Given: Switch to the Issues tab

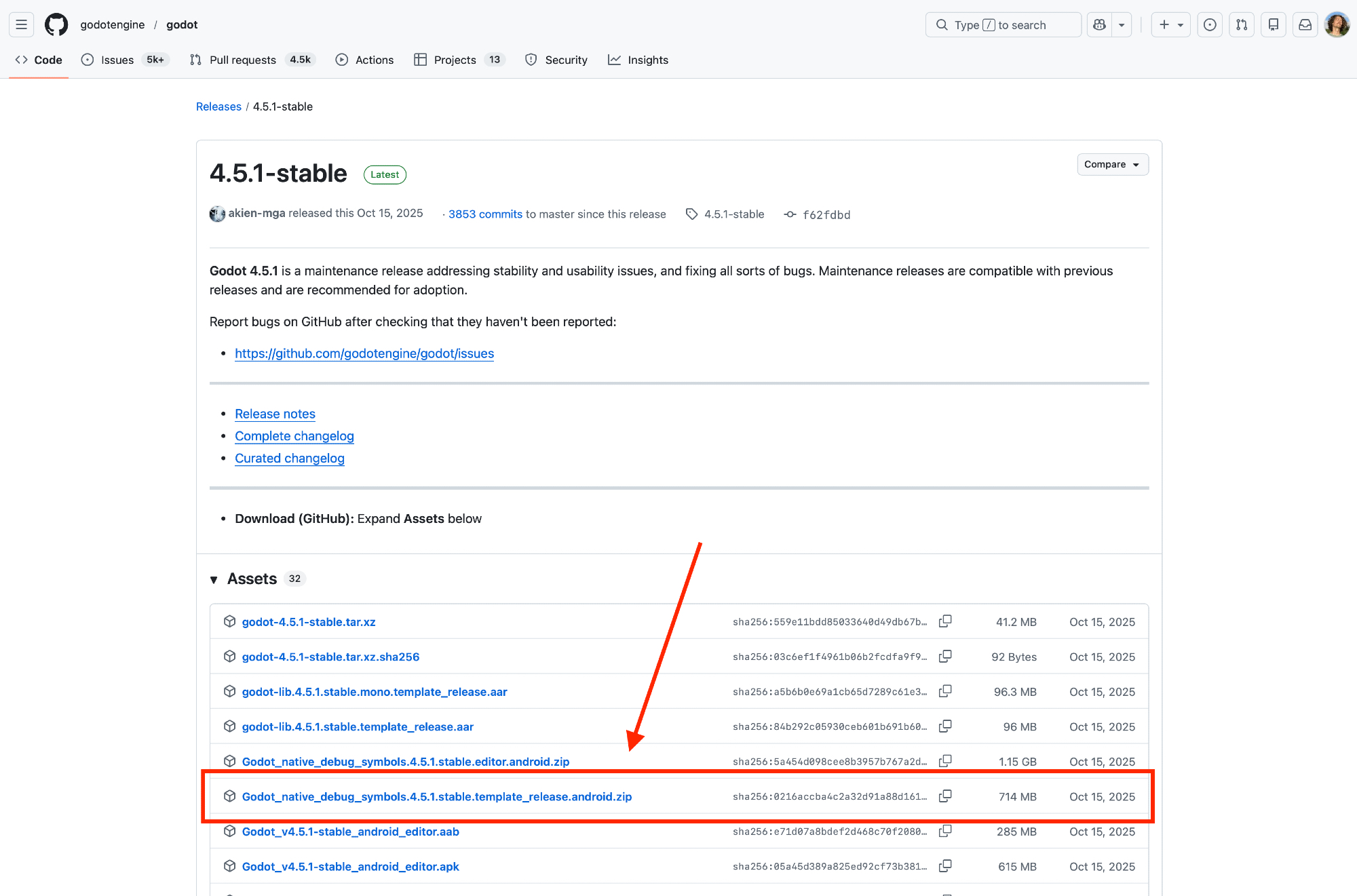Looking at the screenshot, I should pyautogui.click(x=117, y=60).
